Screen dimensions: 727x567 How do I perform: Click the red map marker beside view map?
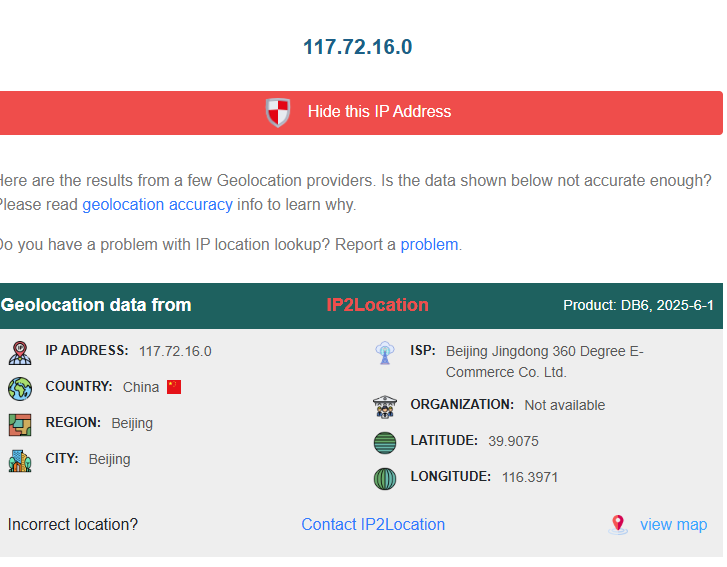(618, 525)
